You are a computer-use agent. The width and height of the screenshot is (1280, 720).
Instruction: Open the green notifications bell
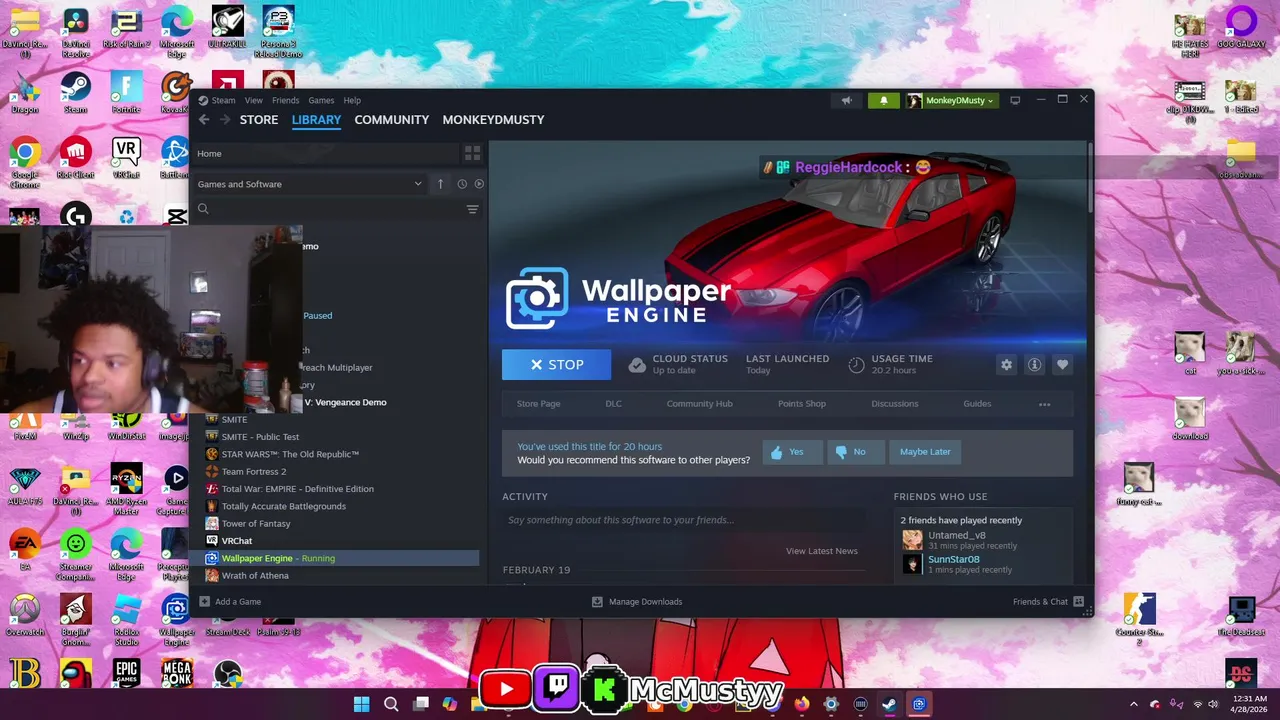coord(883,100)
